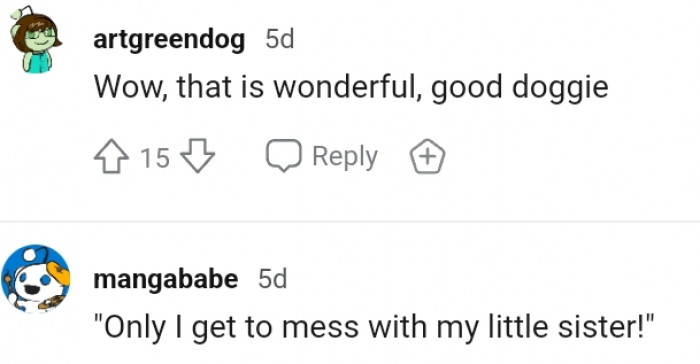Visit artgreendog's profile via username
The height and width of the screenshot is (364, 700).
tap(169, 40)
